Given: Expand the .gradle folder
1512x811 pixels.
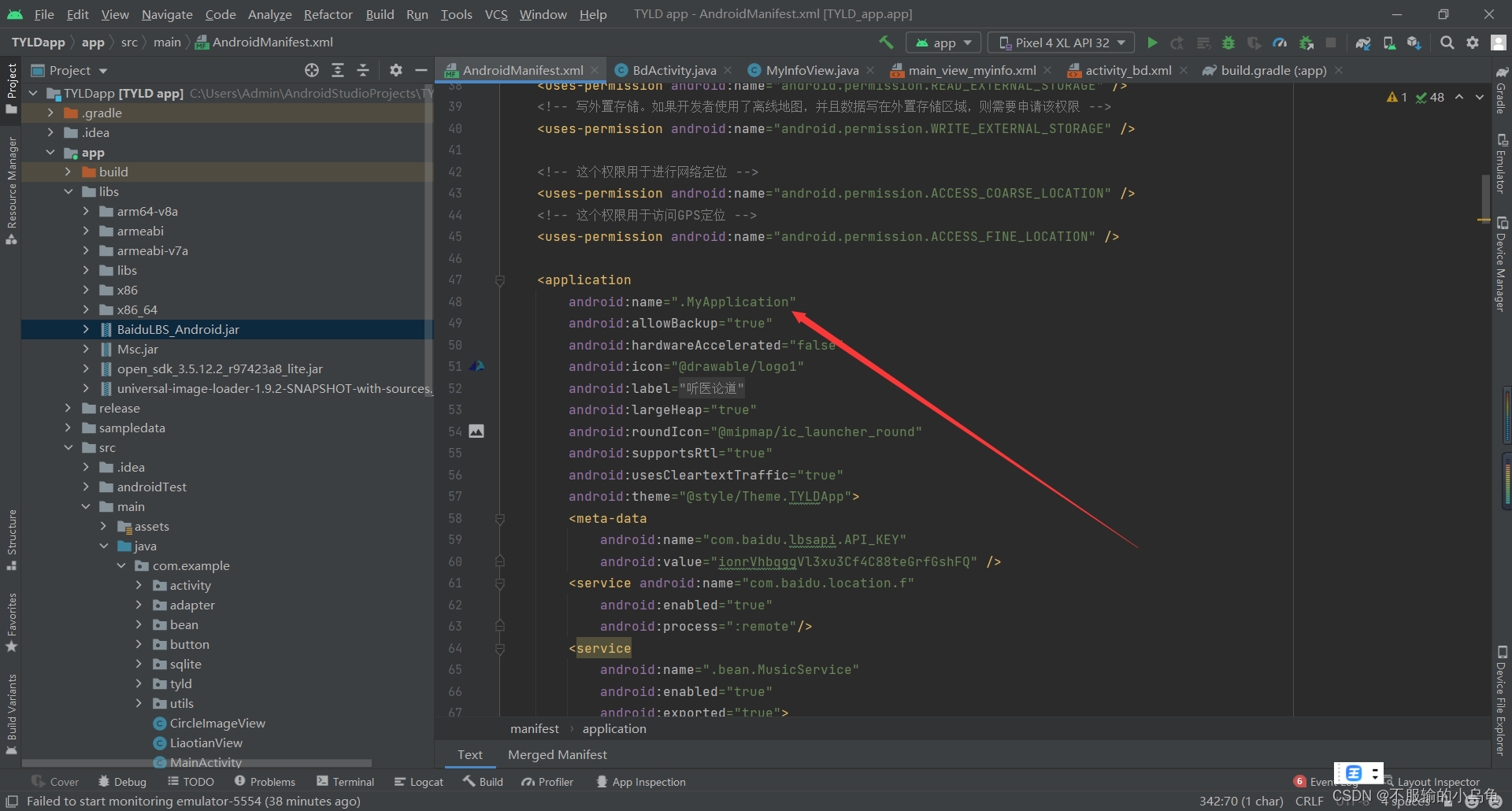Looking at the screenshot, I should pos(50,113).
